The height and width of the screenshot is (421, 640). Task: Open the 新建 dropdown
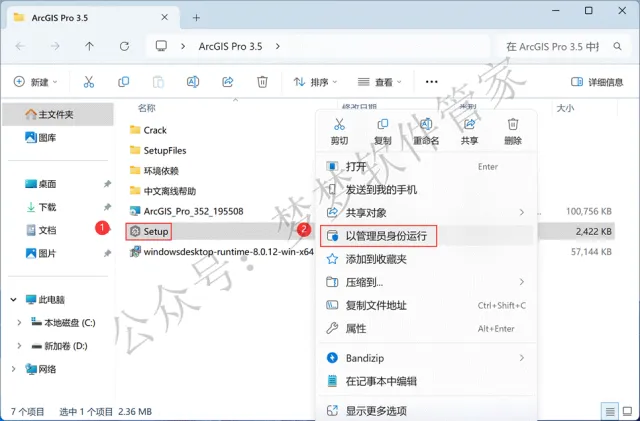coord(36,82)
